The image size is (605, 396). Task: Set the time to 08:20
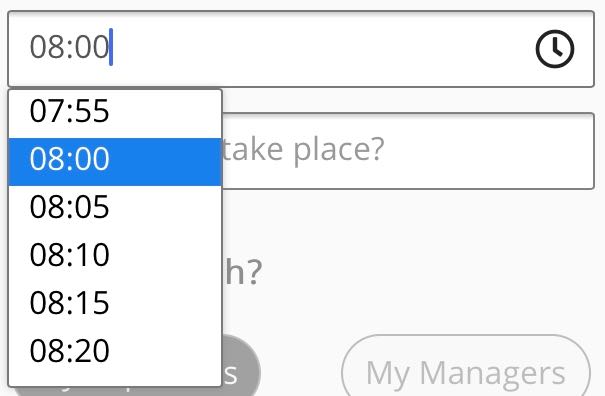point(115,353)
